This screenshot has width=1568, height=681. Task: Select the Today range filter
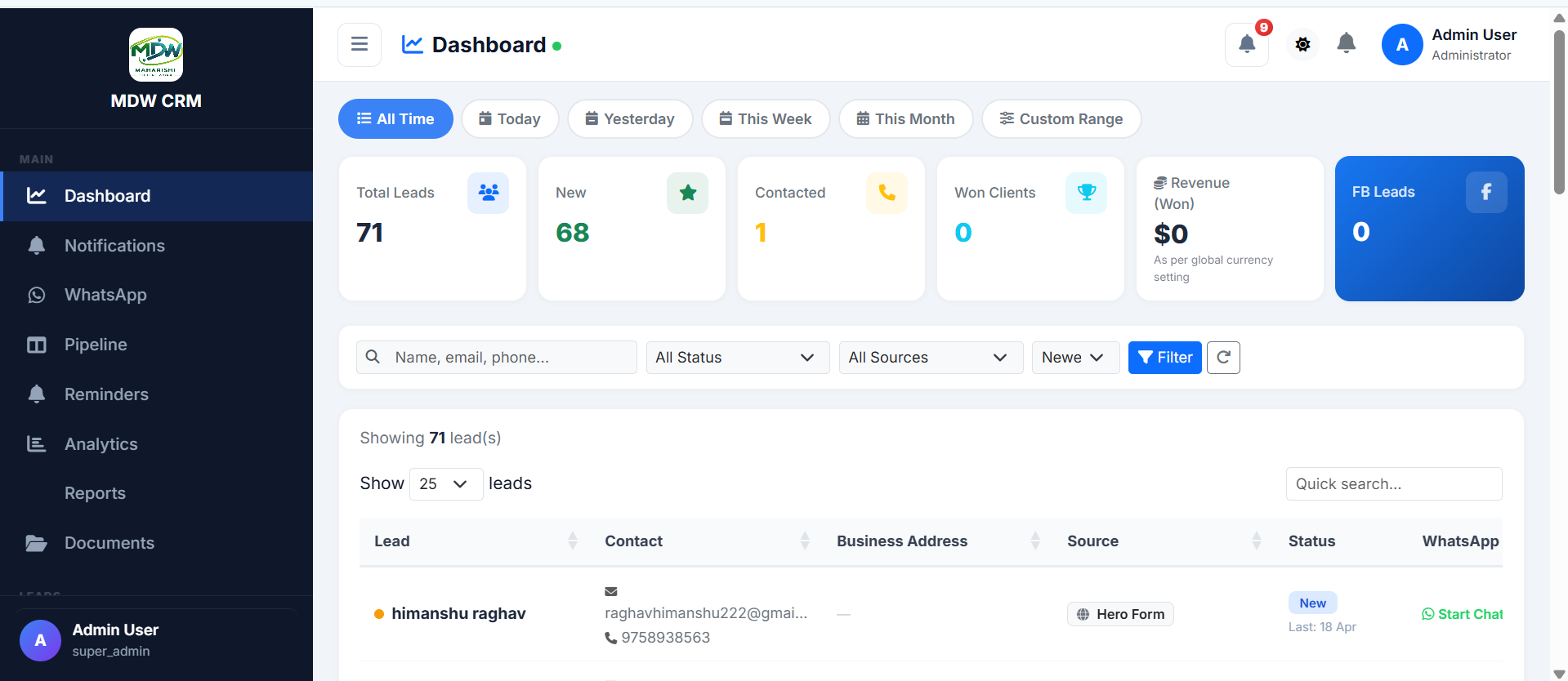click(x=510, y=119)
